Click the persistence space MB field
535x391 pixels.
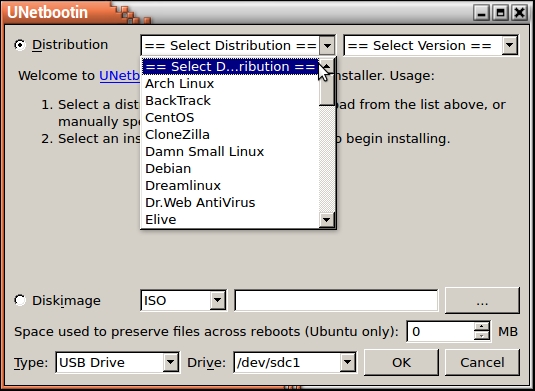441,331
